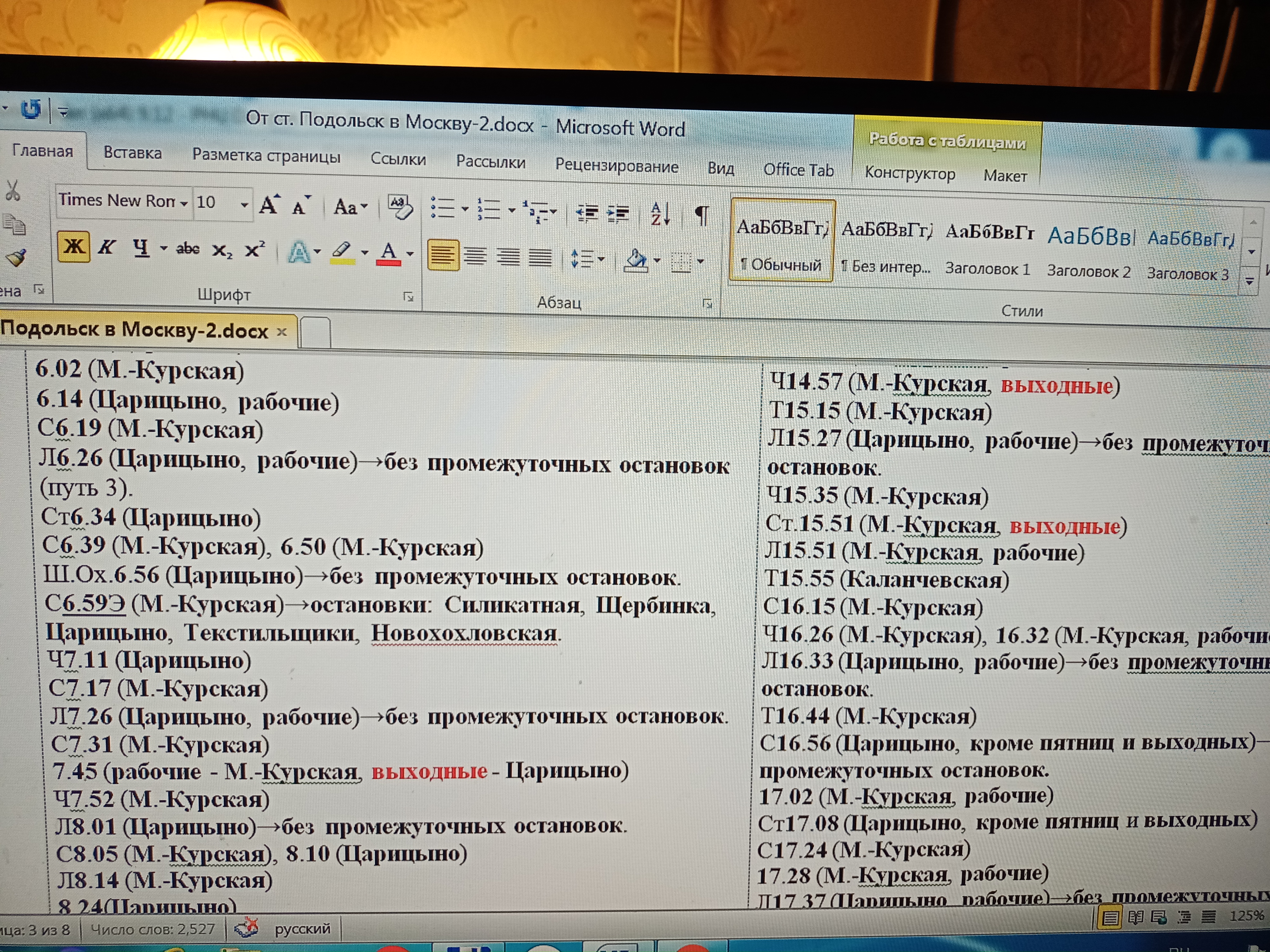This screenshot has width=1270, height=952.
Task: Open the Times New Roman font dropdown
Action: tap(184, 203)
